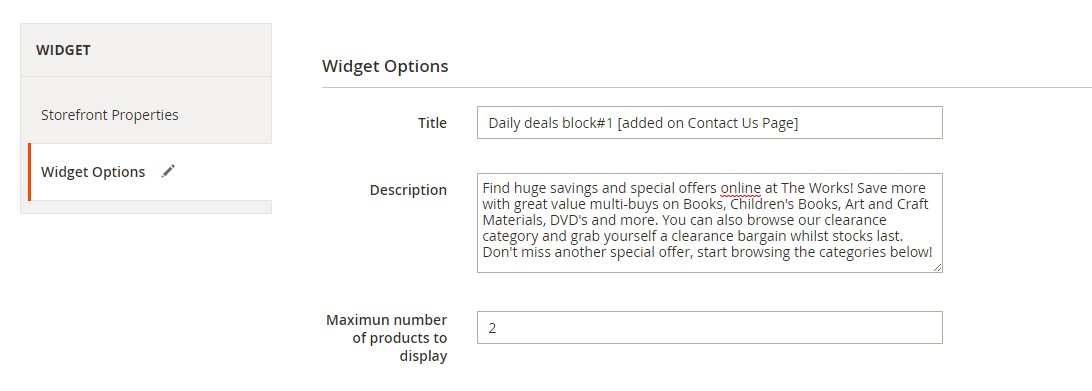This screenshot has width=1092, height=391.
Task: Place cursor on 'The Works!' in description
Action: tap(813, 188)
